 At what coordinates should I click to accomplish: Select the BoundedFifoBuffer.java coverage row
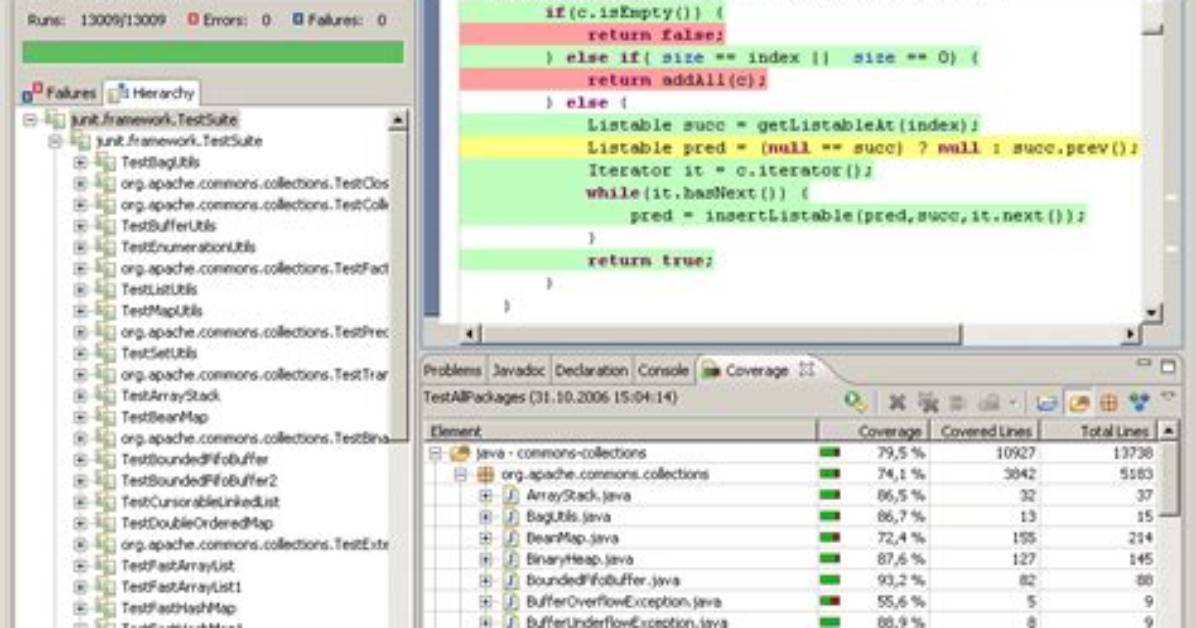(789, 581)
